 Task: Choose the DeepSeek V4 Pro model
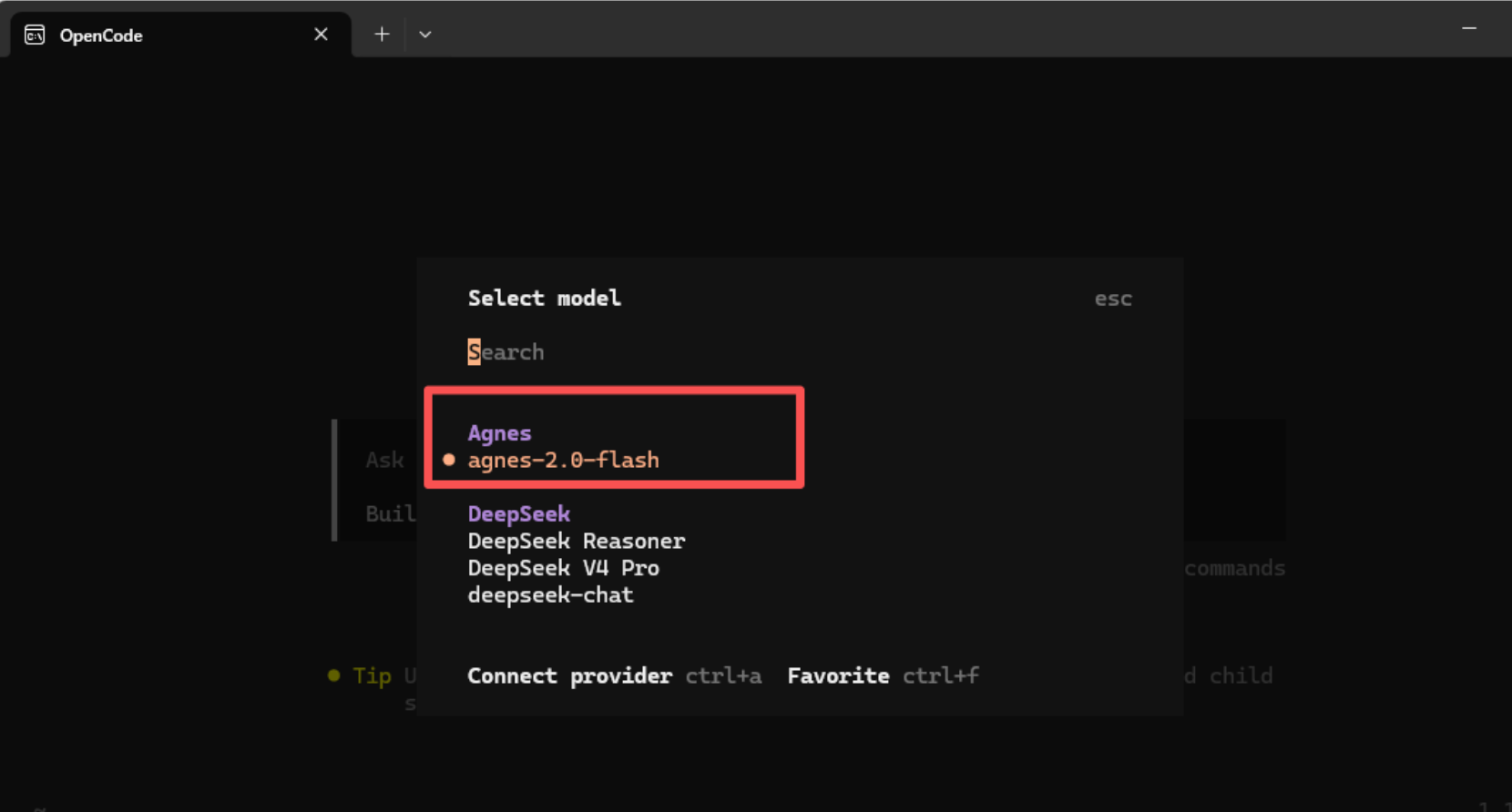563,568
